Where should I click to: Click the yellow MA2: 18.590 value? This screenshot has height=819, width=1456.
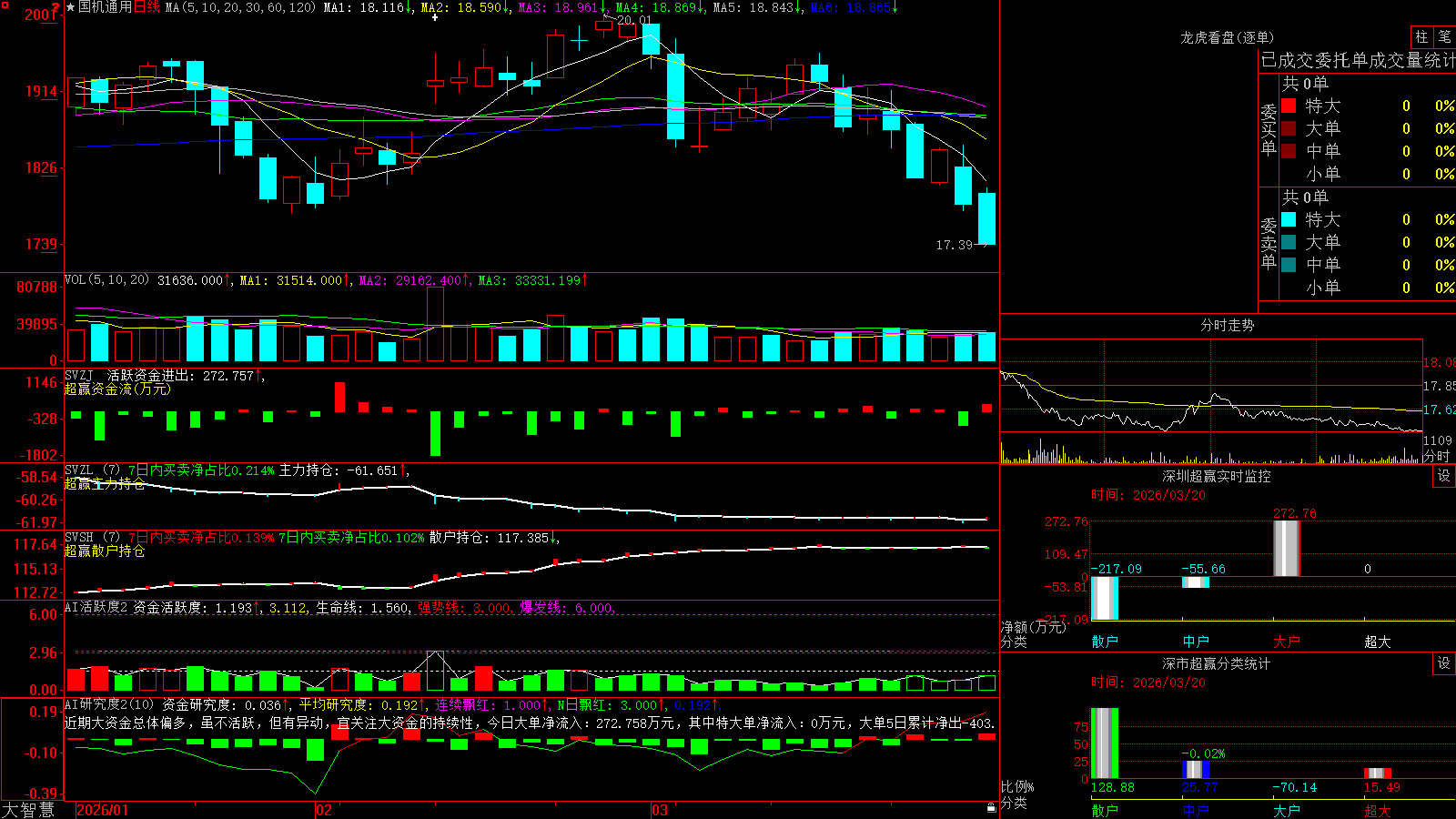coord(465,7)
